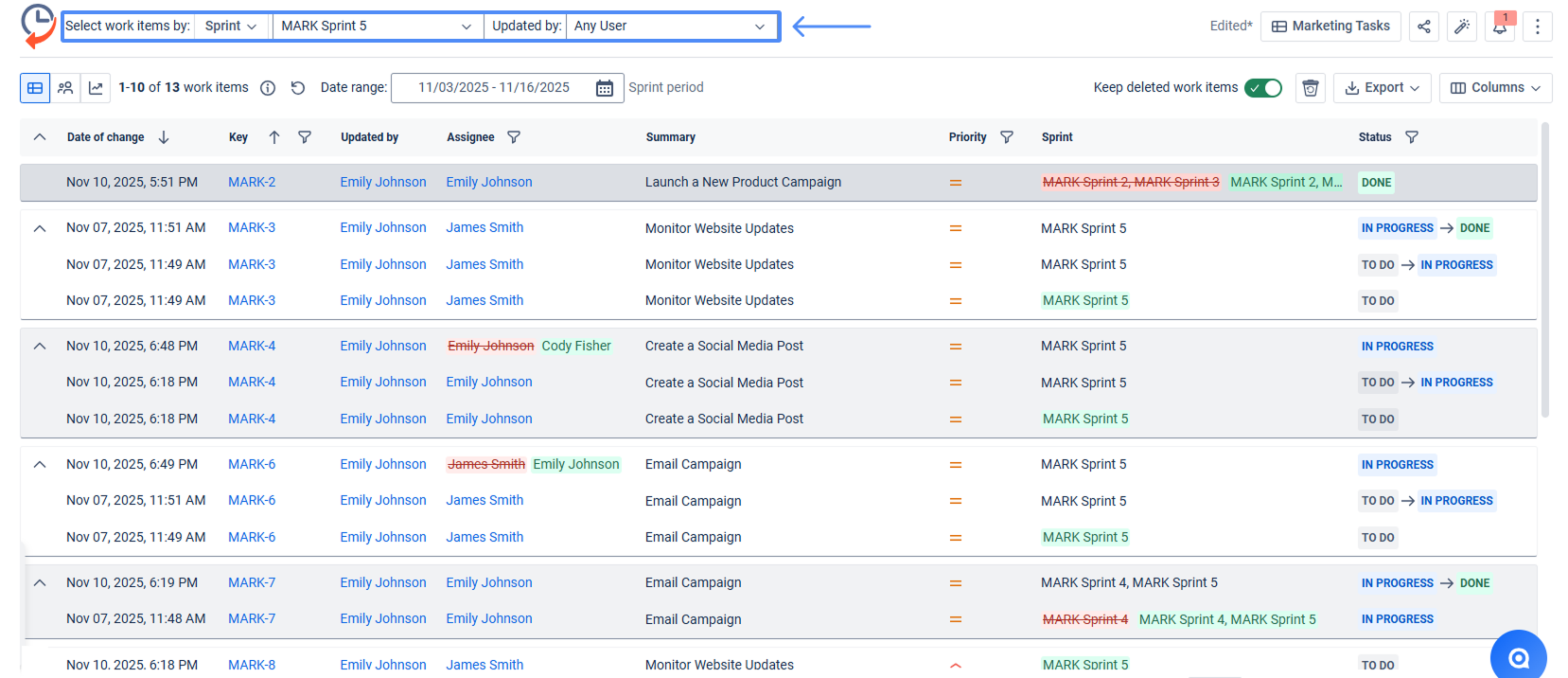Click the Date of change header text

[105, 137]
